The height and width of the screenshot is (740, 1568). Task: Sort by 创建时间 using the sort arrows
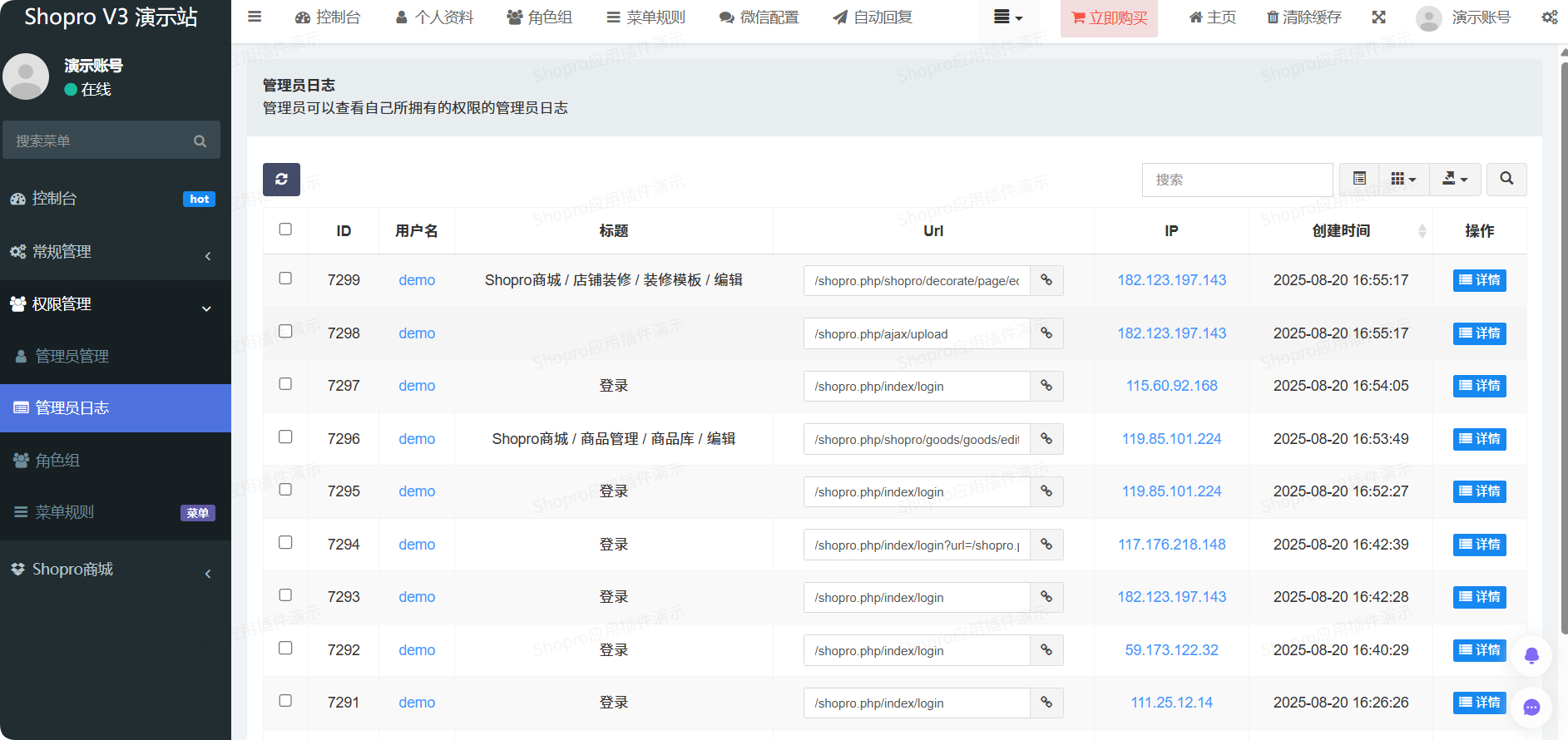coord(1422,231)
